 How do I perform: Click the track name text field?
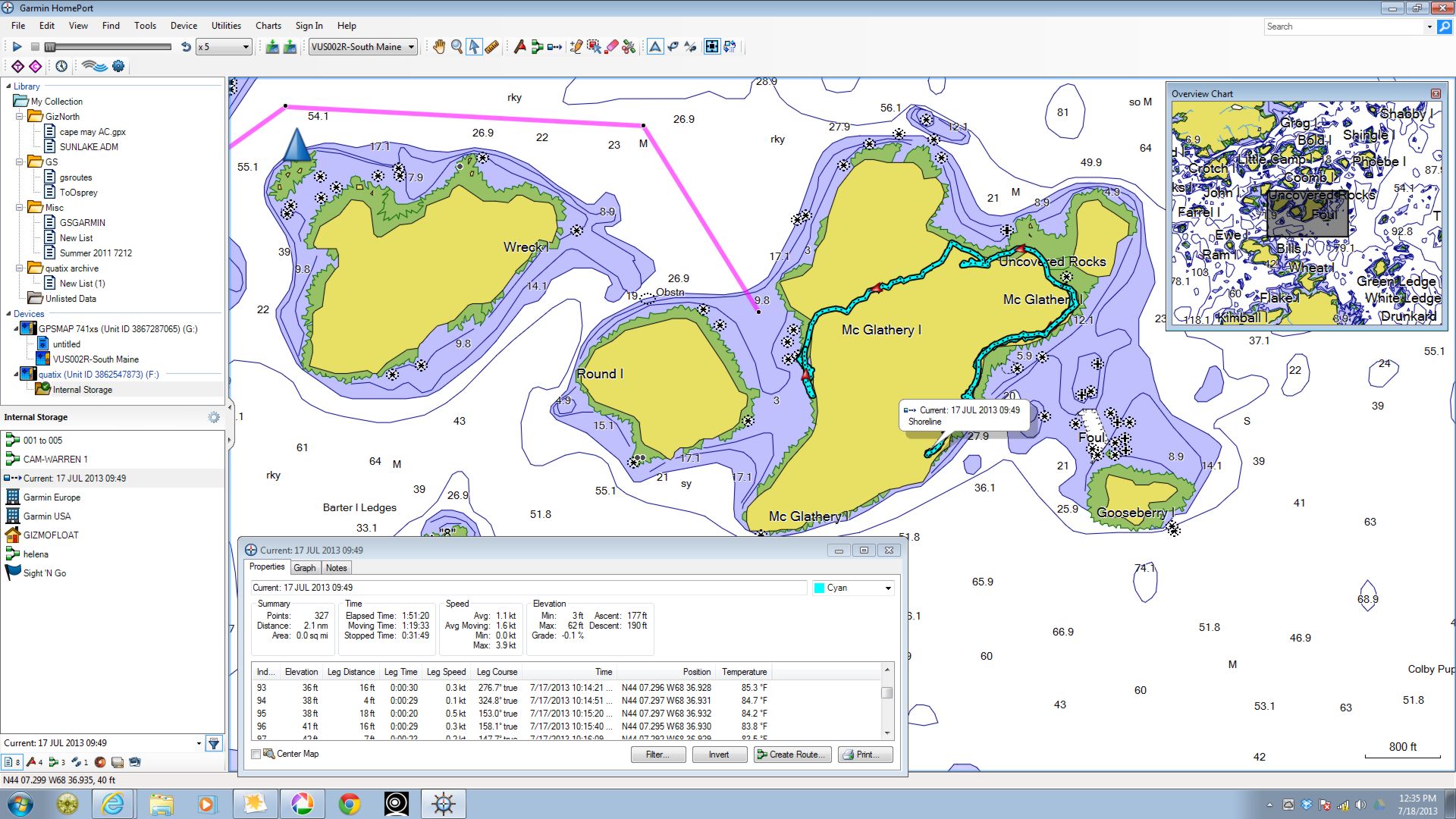pyautogui.click(x=529, y=588)
